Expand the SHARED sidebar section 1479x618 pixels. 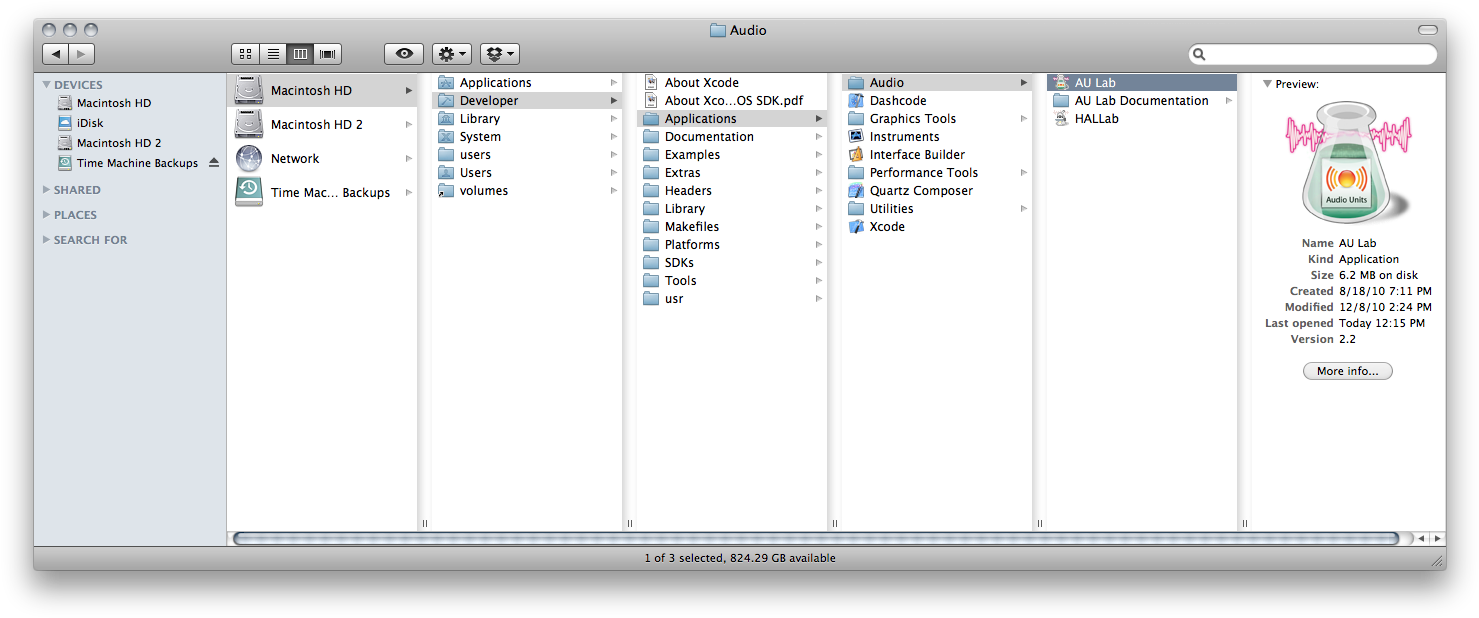(44, 189)
